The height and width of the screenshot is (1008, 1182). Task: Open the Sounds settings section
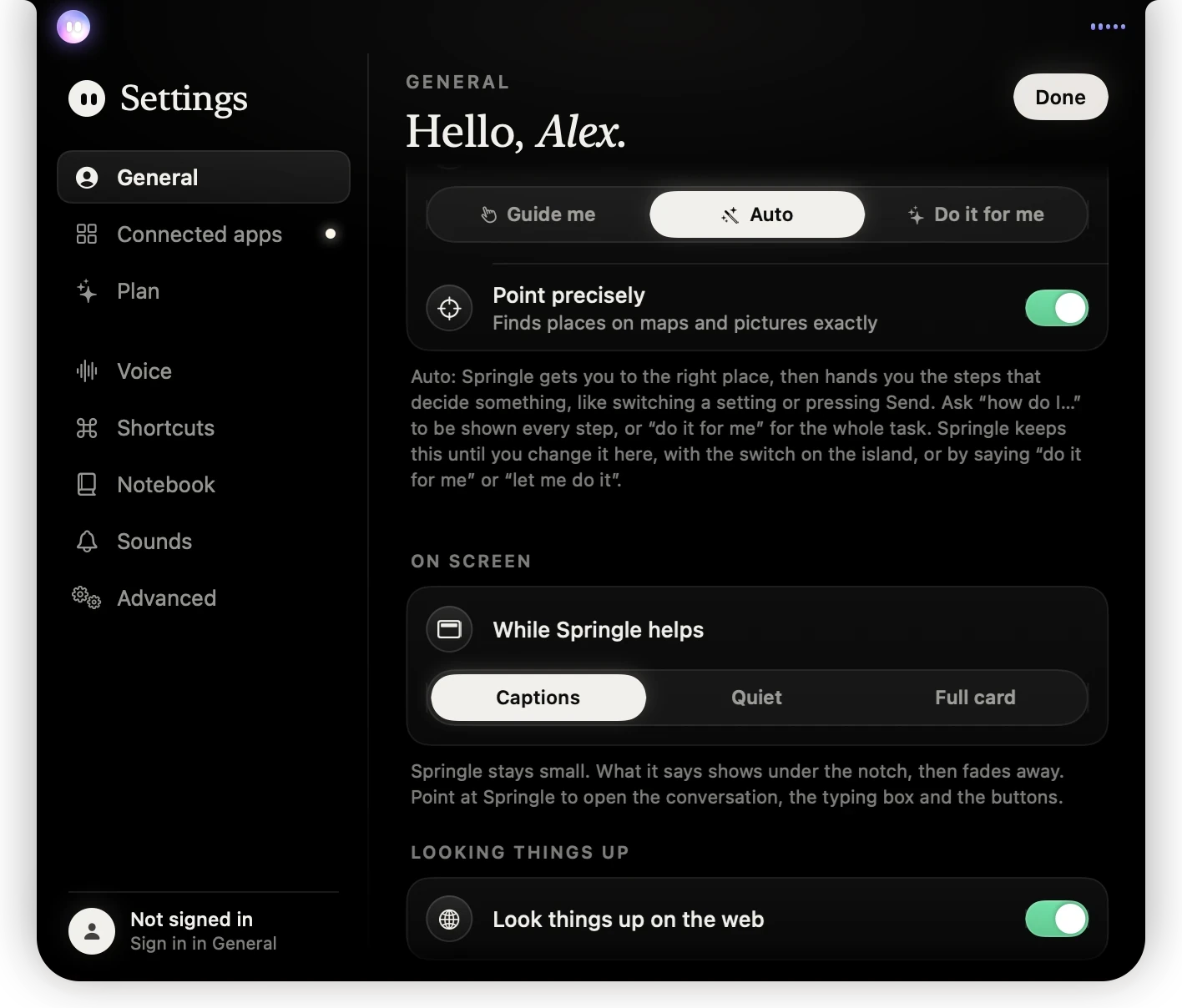pos(204,542)
